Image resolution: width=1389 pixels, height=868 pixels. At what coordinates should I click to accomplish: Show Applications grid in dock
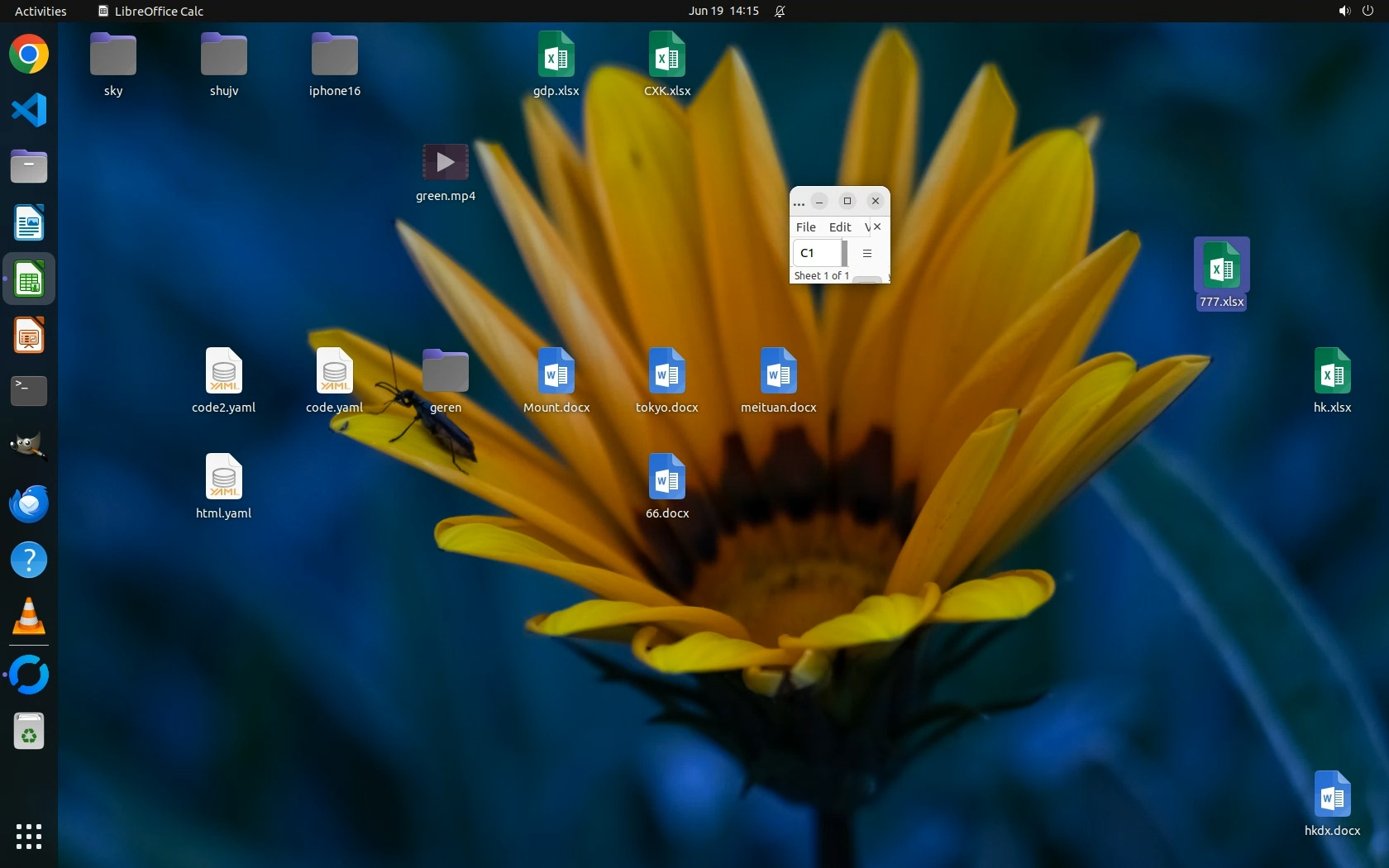(29, 836)
